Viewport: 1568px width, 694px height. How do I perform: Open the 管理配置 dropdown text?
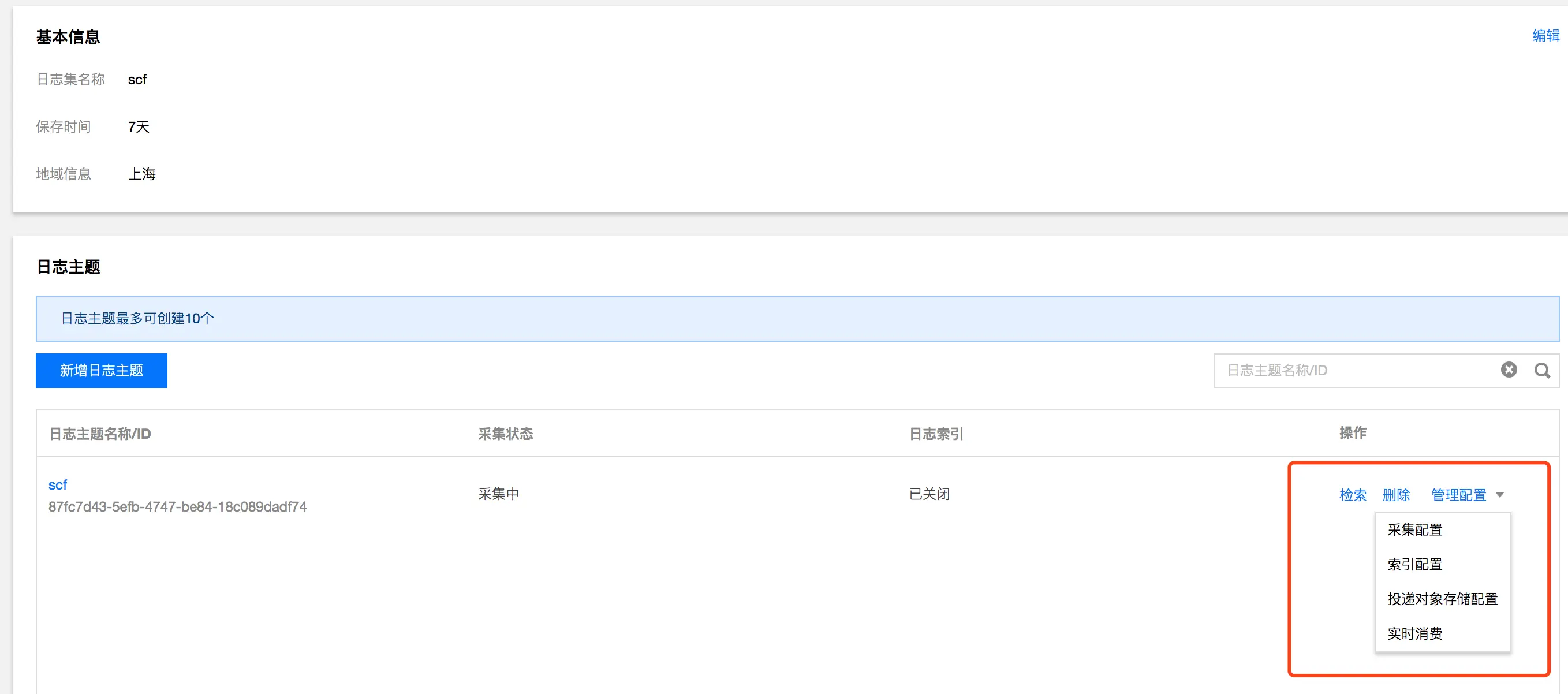(1458, 494)
